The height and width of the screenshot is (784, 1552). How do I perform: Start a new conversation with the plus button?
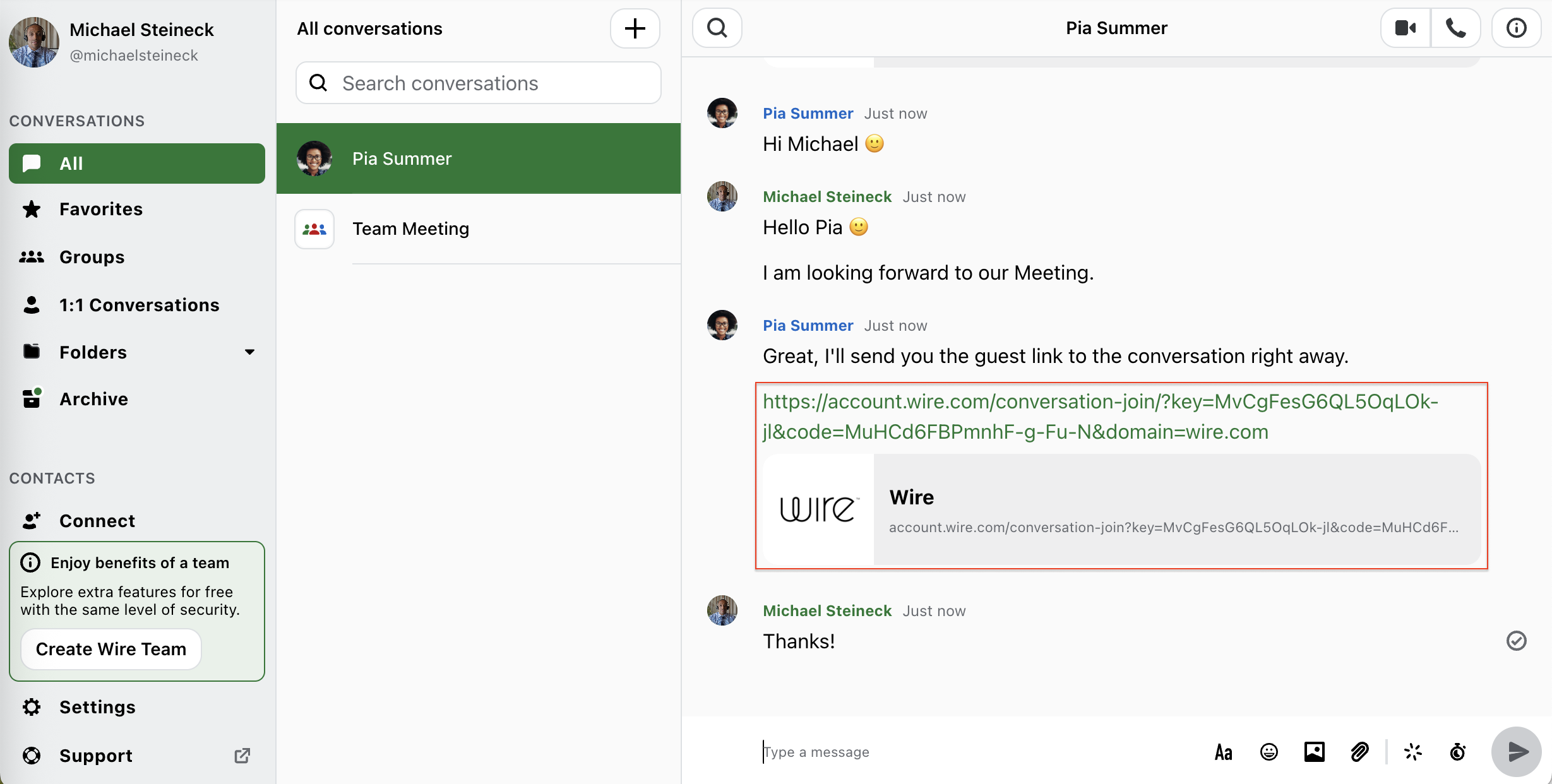635,28
